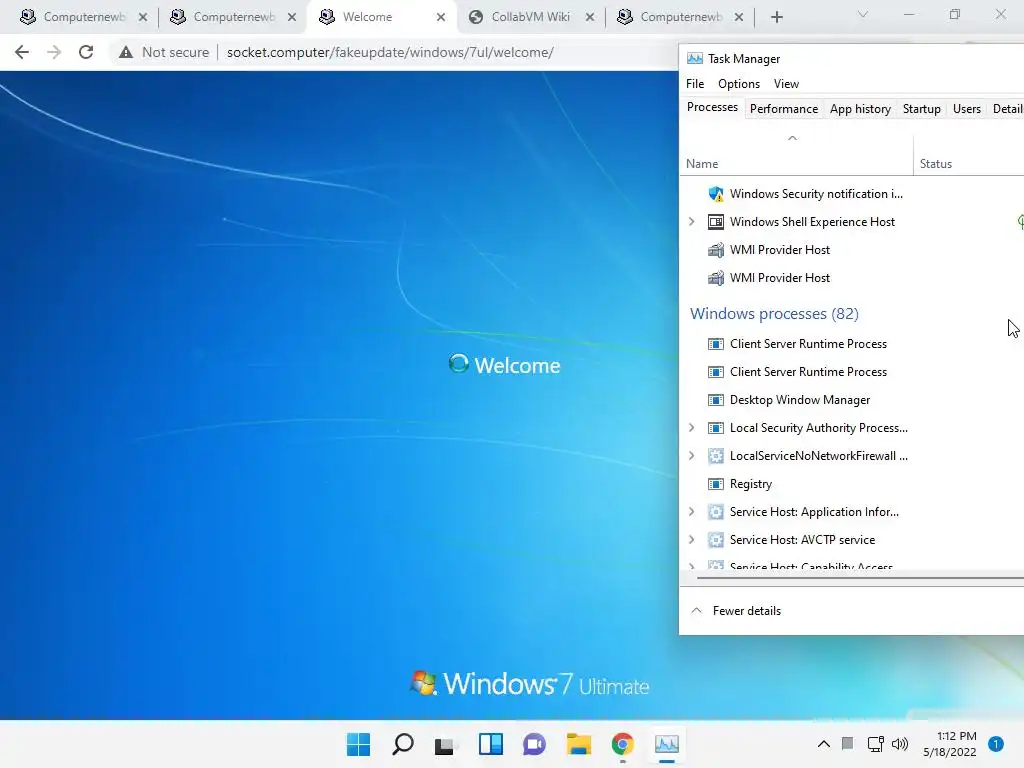Screen dimensions: 1024x768
Task: Expand Service Host: Application Infor... row
Action: [692, 512]
